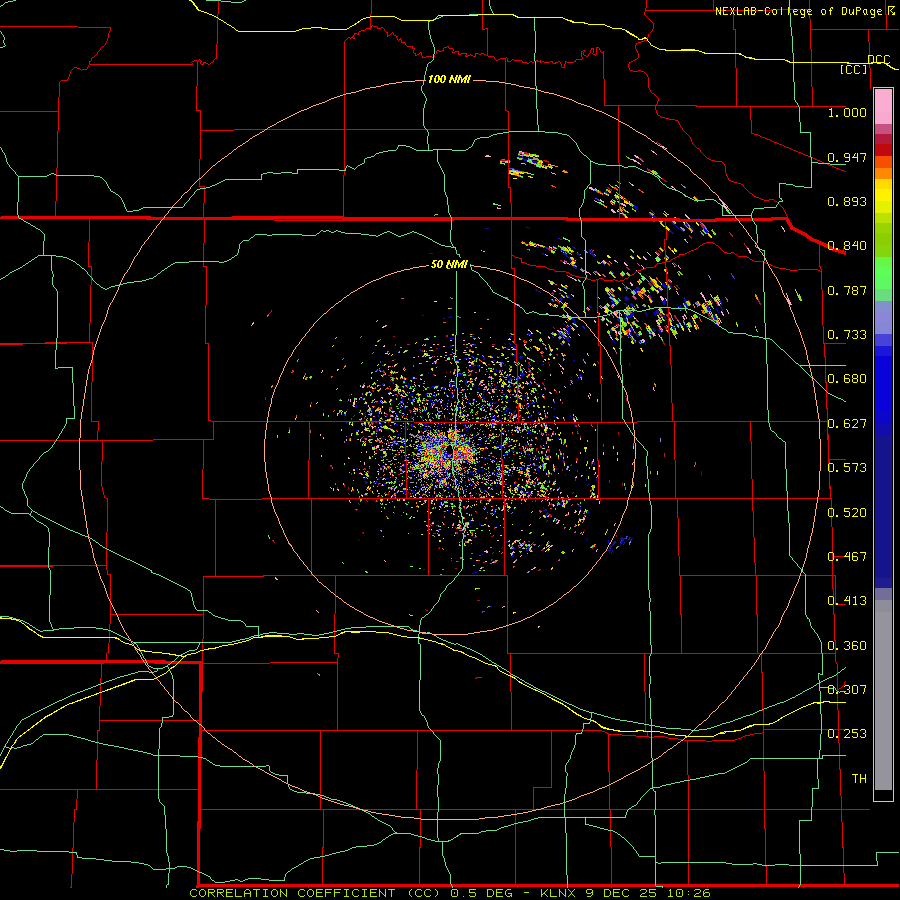Click the 0.520 value on the color scale
Viewport: 900px width, 900px height.
pos(847,513)
